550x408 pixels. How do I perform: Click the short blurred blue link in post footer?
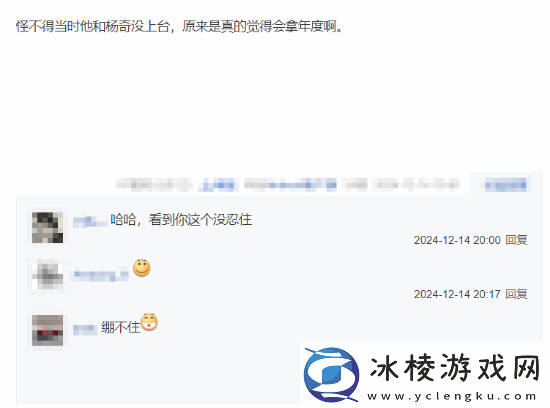click(x=219, y=185)
